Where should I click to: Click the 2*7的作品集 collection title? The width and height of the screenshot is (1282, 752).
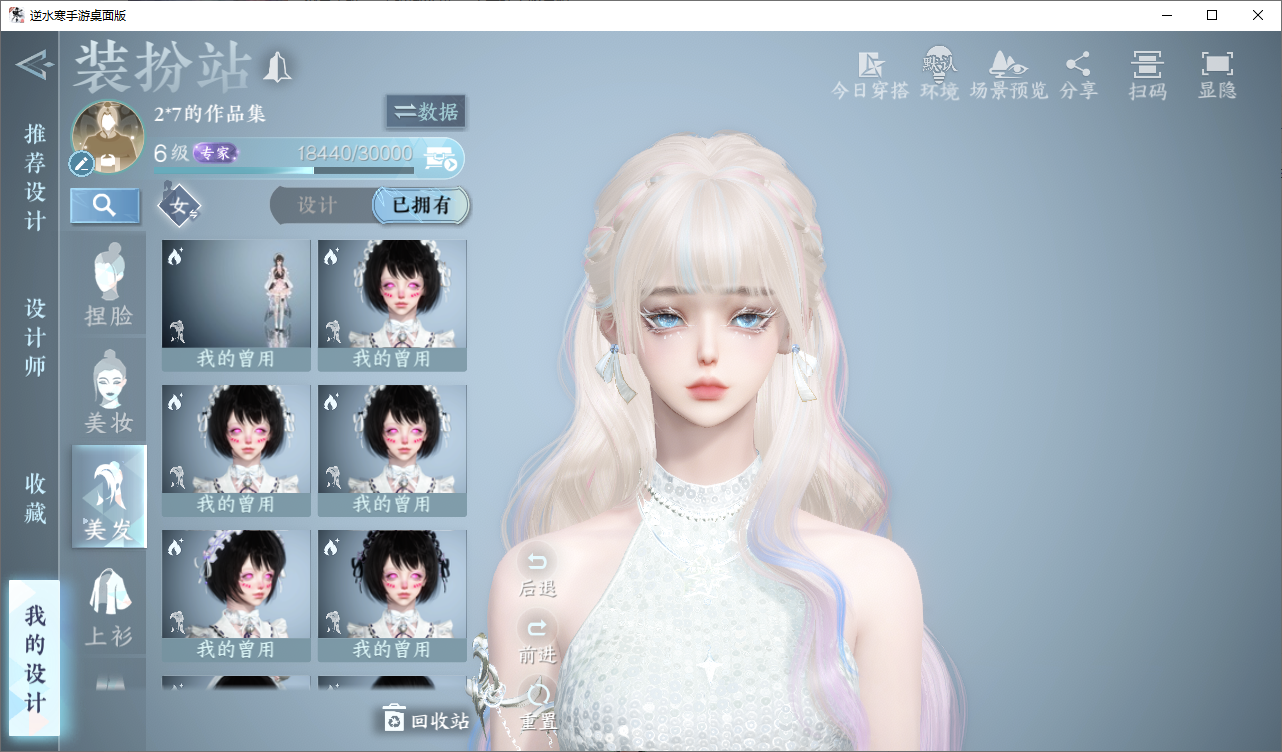pos(210,113)
